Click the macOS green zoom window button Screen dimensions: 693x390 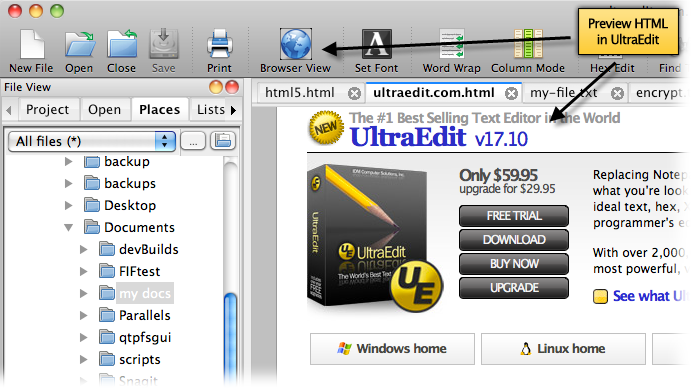[57, 11]
